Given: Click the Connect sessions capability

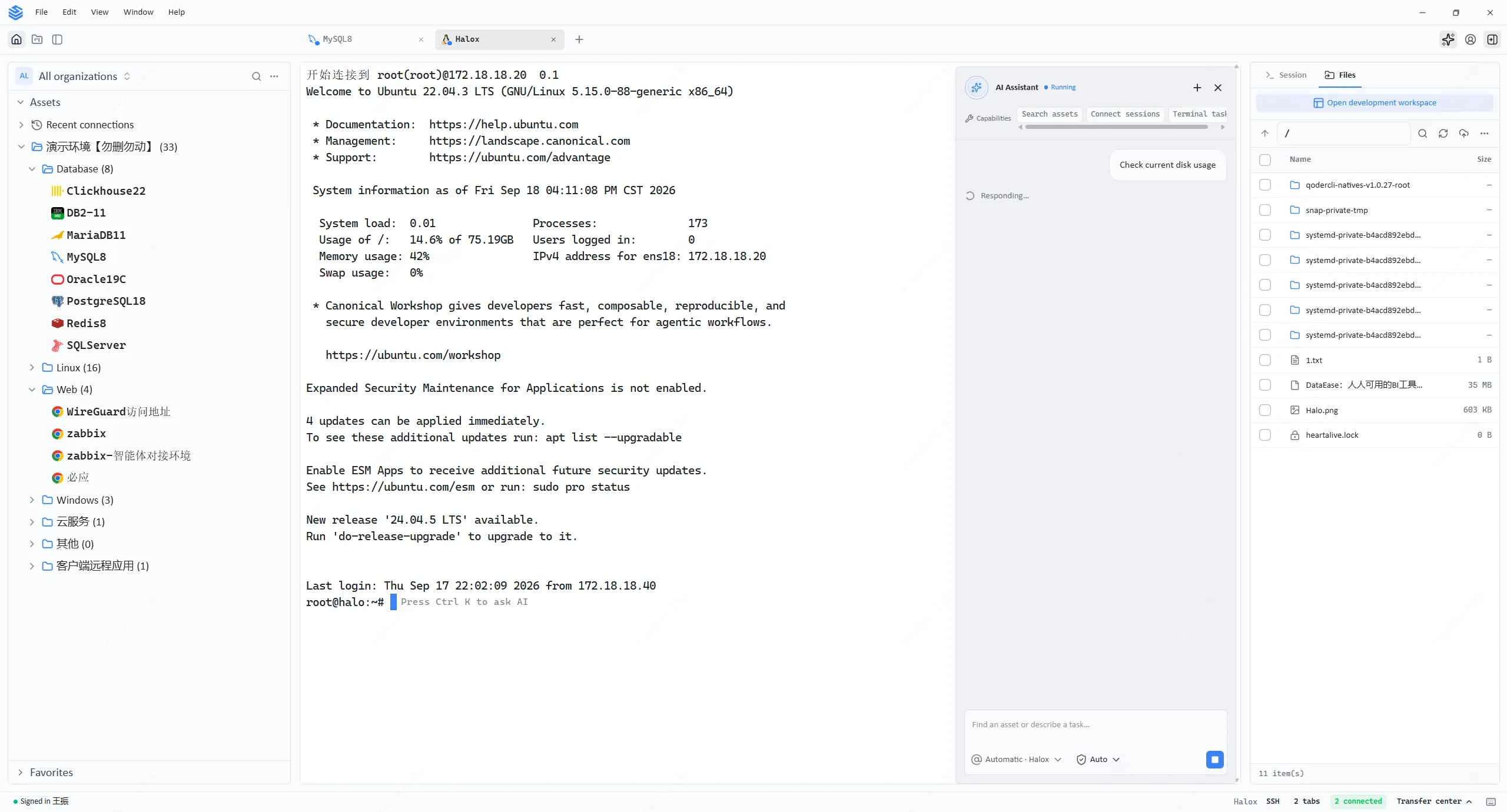Looking at the screenshot, I should click(x=1125, y=114).
